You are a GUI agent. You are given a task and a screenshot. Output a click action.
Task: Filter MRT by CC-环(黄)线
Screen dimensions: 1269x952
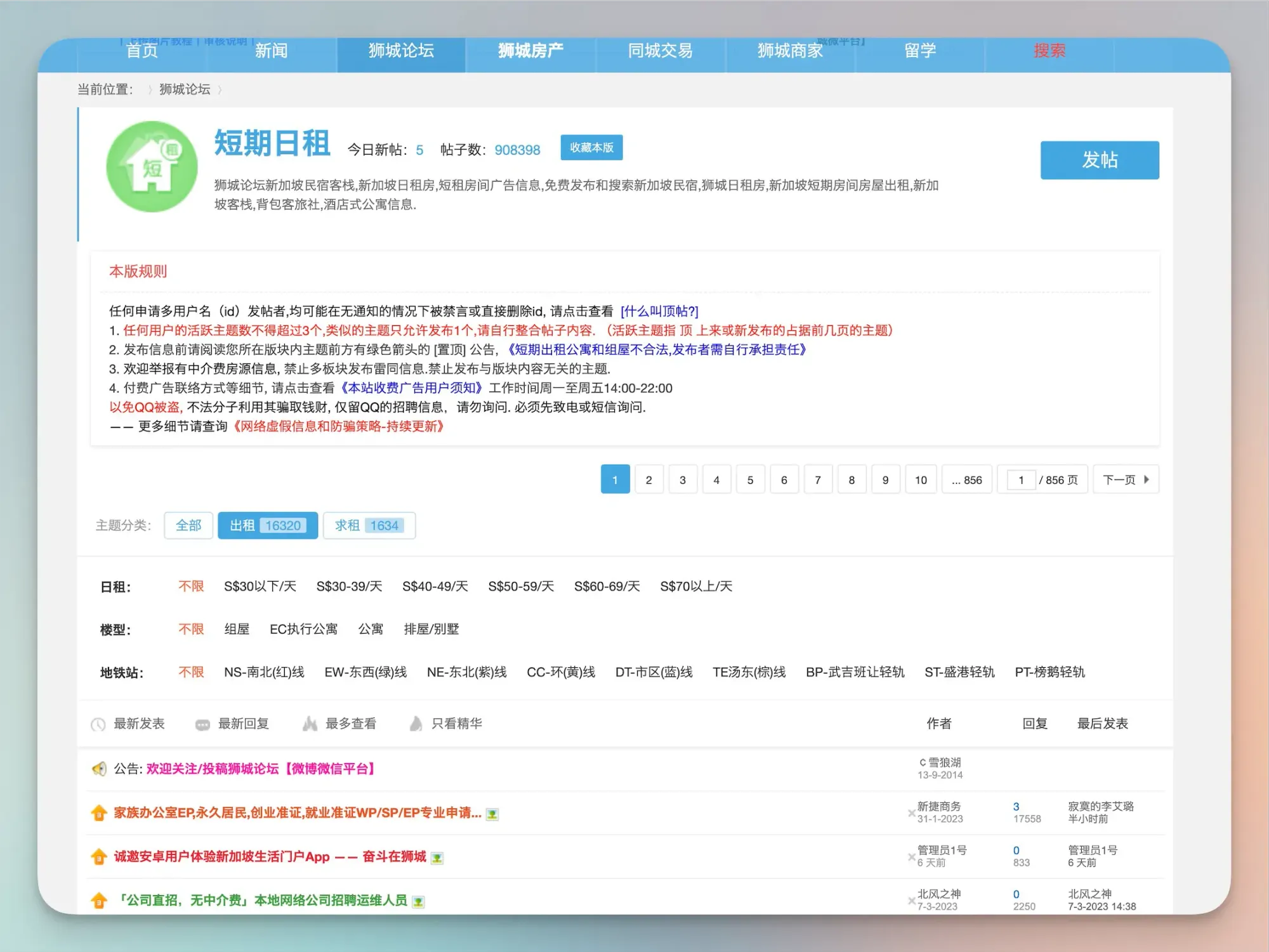click(561, 672)
